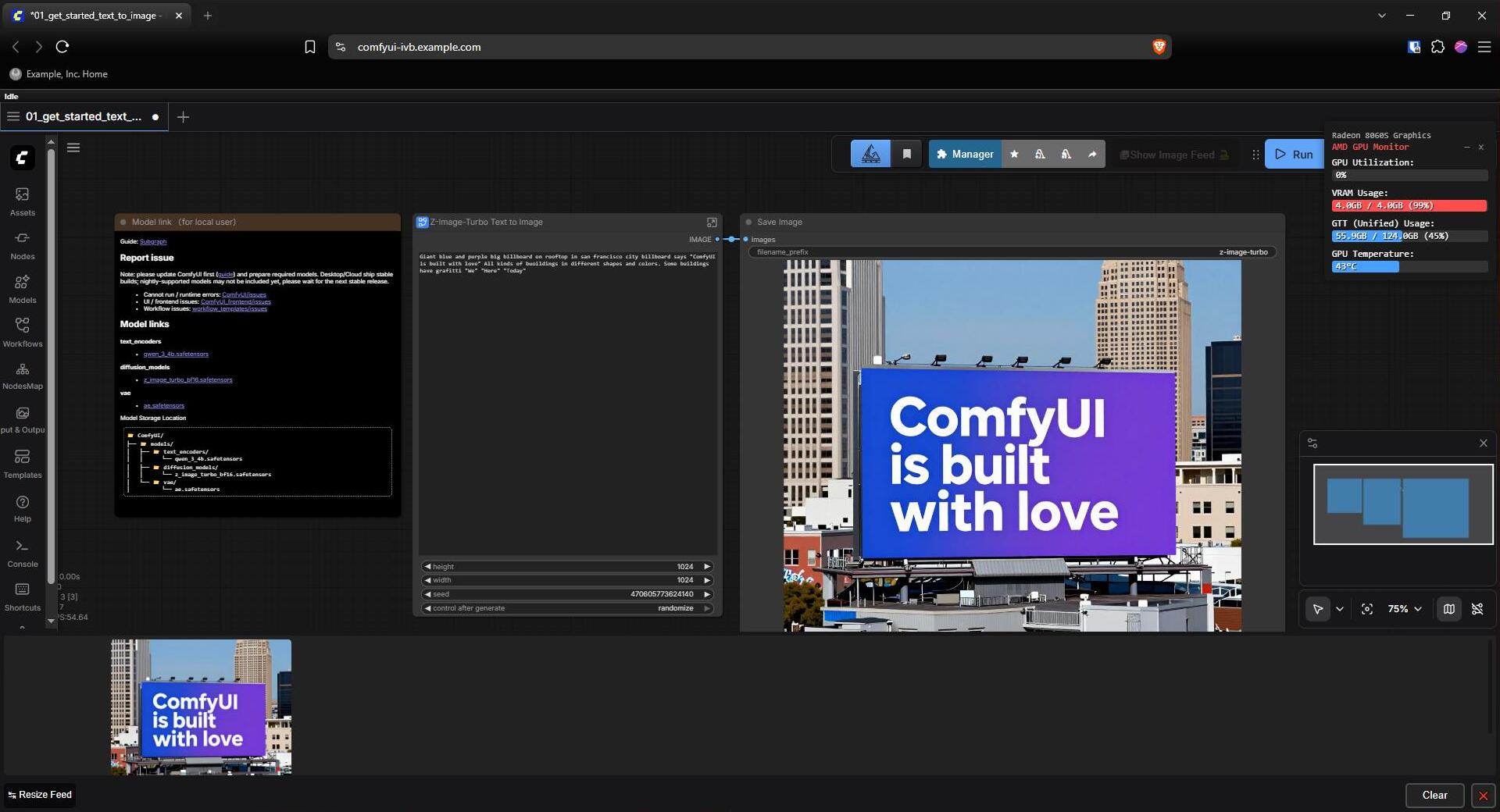Open the hamburger menu on the canvas
Viewport: 1500px width, 812px height.
[73, 148]
